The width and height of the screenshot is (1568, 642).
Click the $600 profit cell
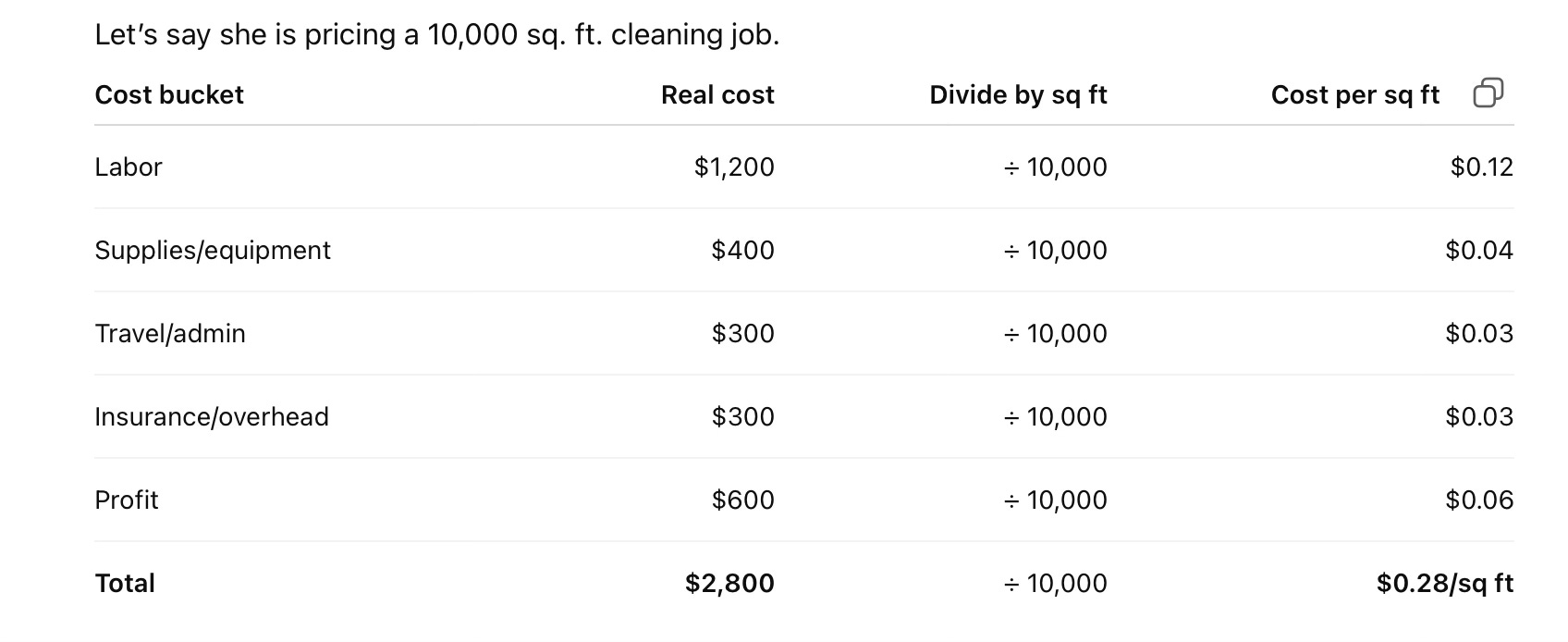point(742,500)
